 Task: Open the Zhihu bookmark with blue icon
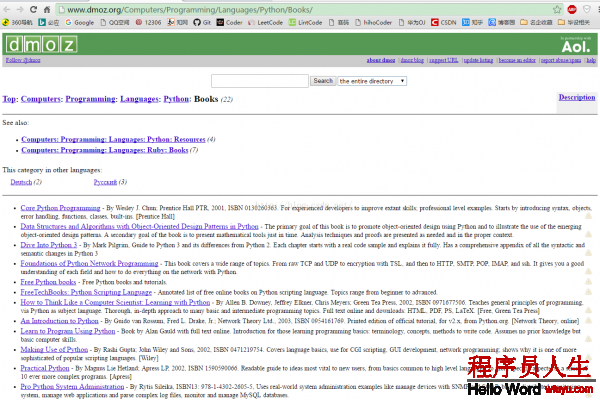coord(473,23)
